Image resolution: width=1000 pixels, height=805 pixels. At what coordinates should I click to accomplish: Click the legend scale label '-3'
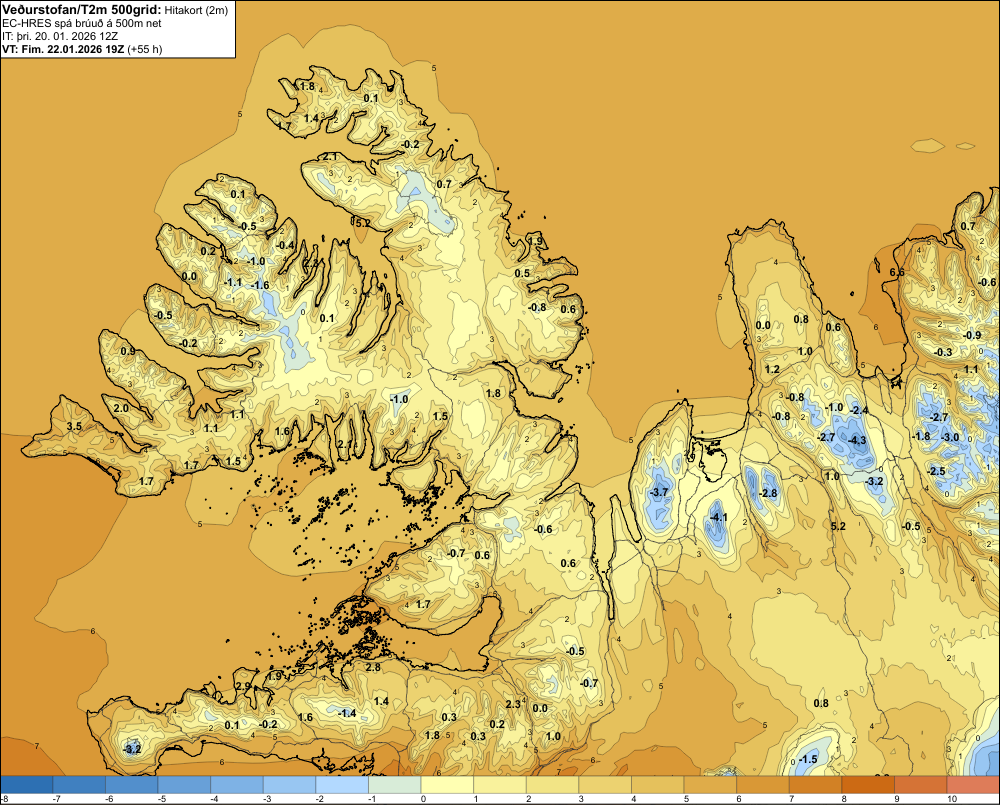coord(267,799)
